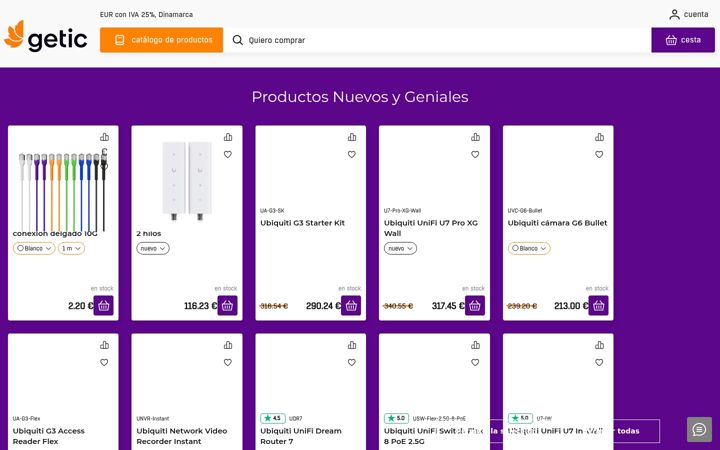This screenshot has width=720, height=450.
Task: Favorite Ubiquiti G3 Access Reader Flex
Action: (104, 363)
